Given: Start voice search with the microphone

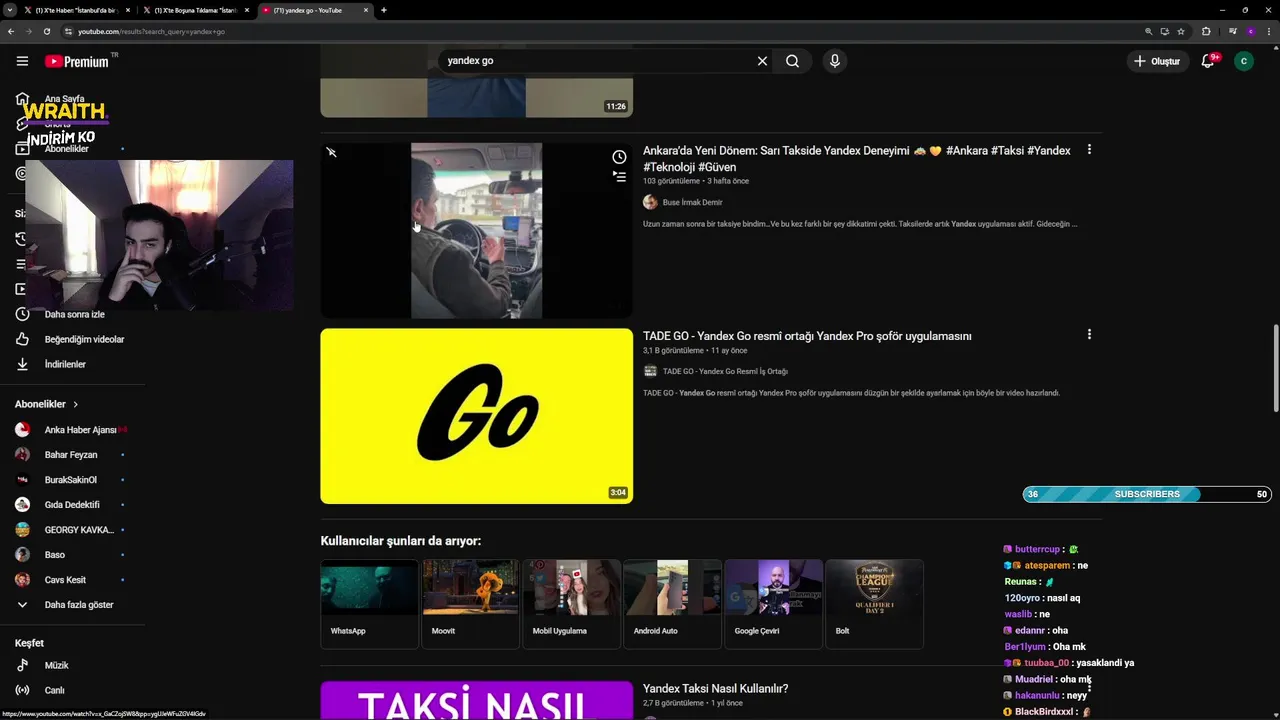Looking at the screenshot, I should coord(835,61).
